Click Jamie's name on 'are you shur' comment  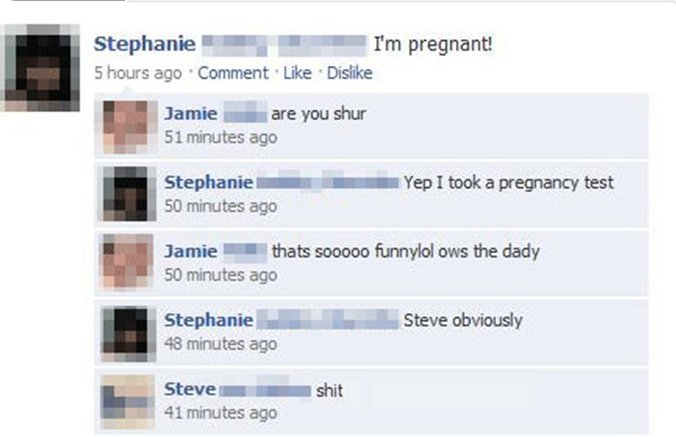point(191,114)
